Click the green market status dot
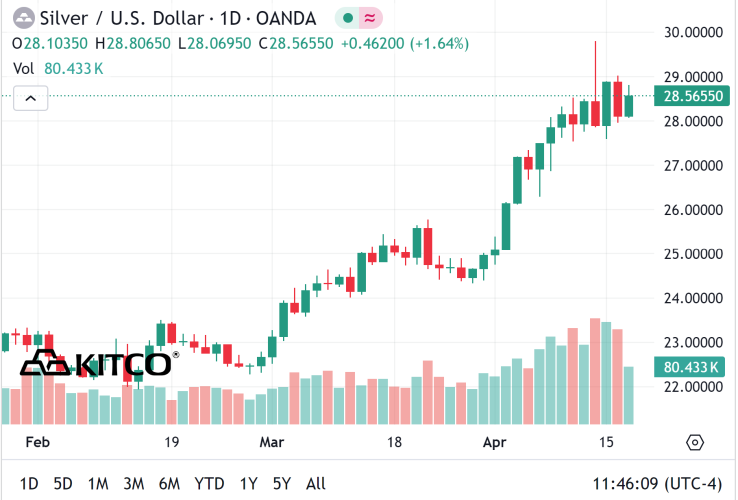Image resolution: width=738 pixels, height=500 pixels. pos(348,18)
